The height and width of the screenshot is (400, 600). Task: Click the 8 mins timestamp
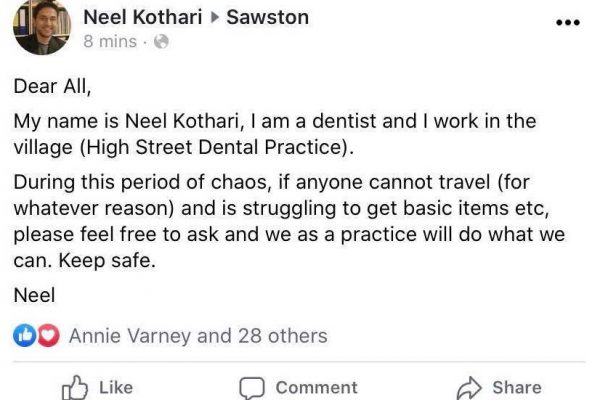[x=110, y=41]
